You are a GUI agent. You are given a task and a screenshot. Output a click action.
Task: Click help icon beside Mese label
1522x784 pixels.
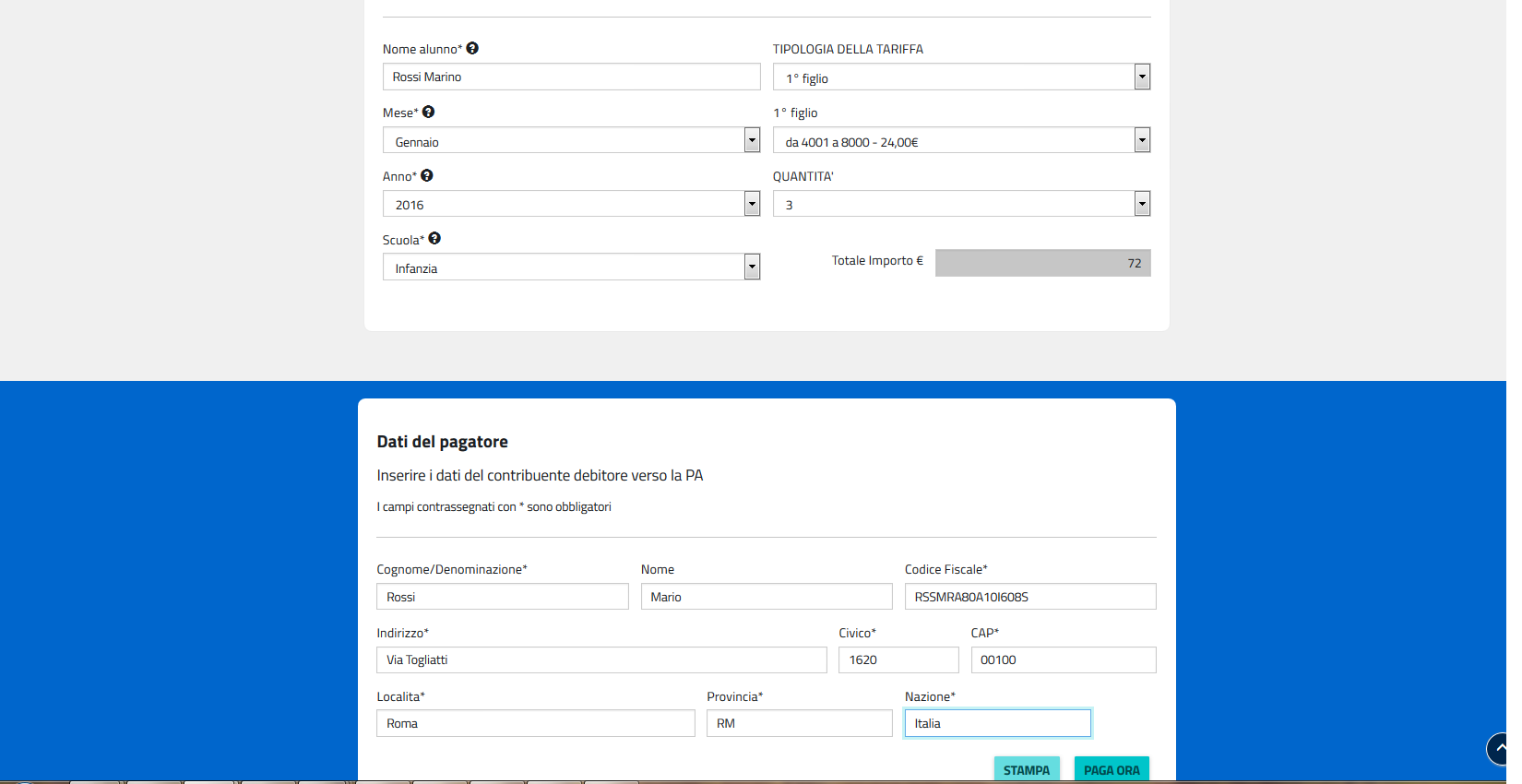(428, 113)
